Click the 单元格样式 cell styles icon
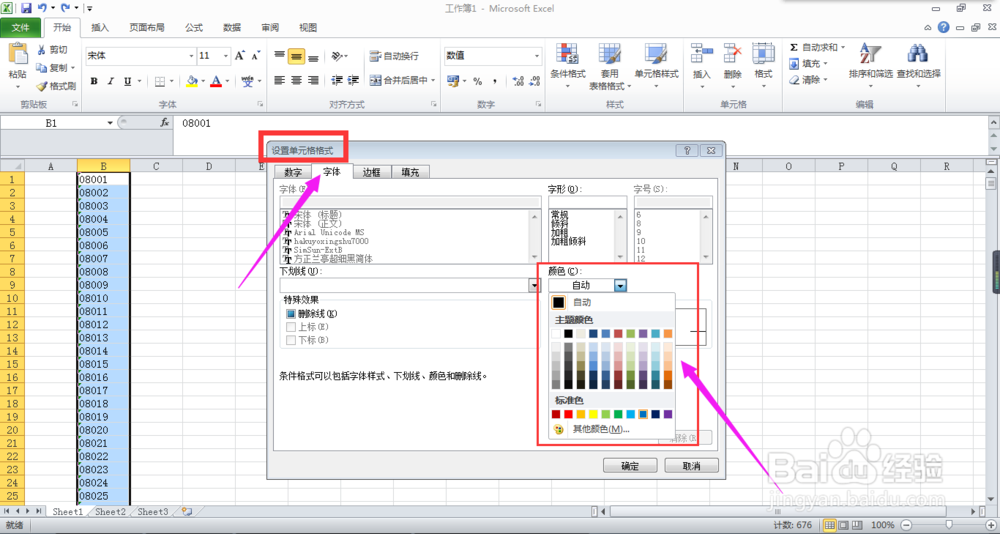 656,54
